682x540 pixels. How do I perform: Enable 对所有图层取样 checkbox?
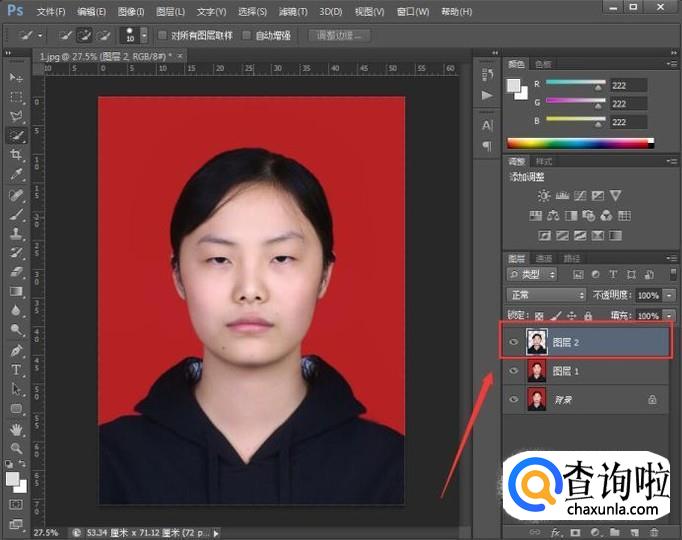click(x=162, y=35)
